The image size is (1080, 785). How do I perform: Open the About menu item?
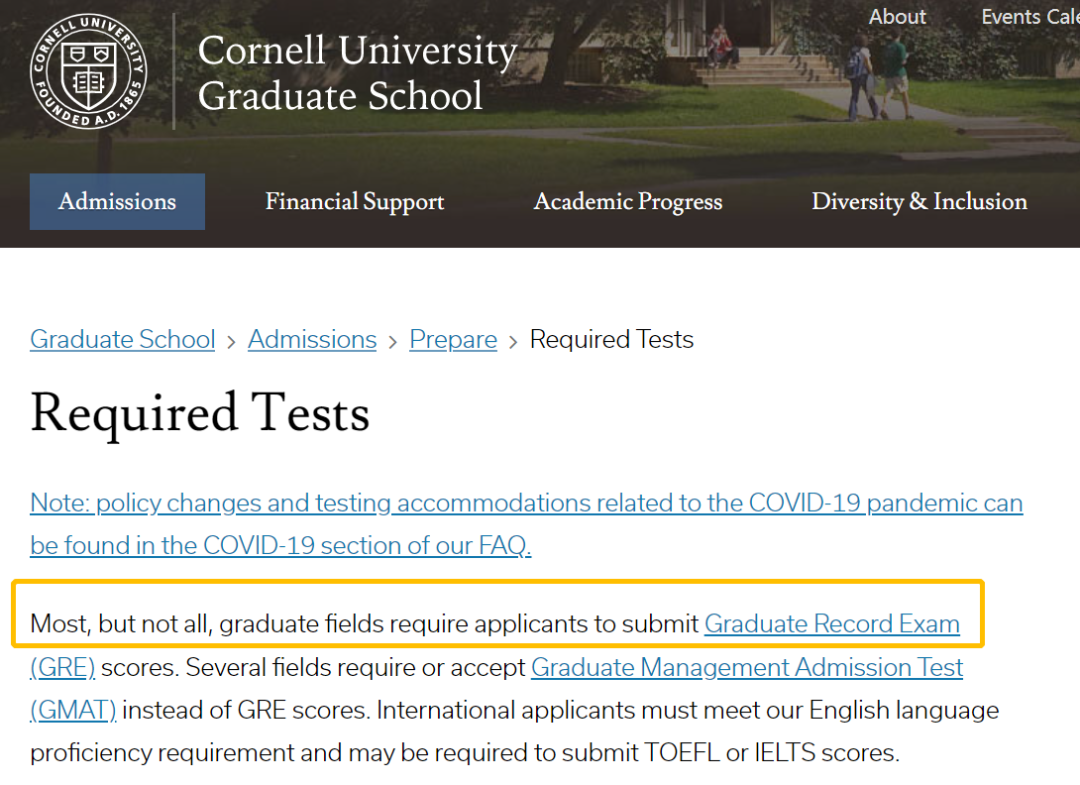click(897, 17)
